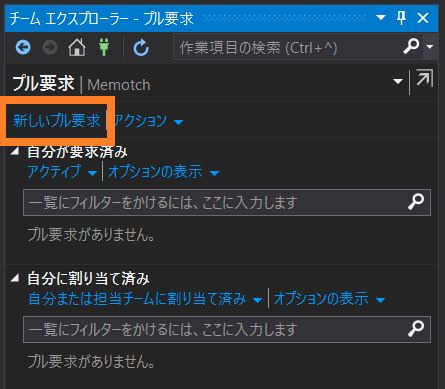Collapse the 自分に割り当て済み section
The height and width of the screenshot is (389, 445).
[x=15, y=279]
